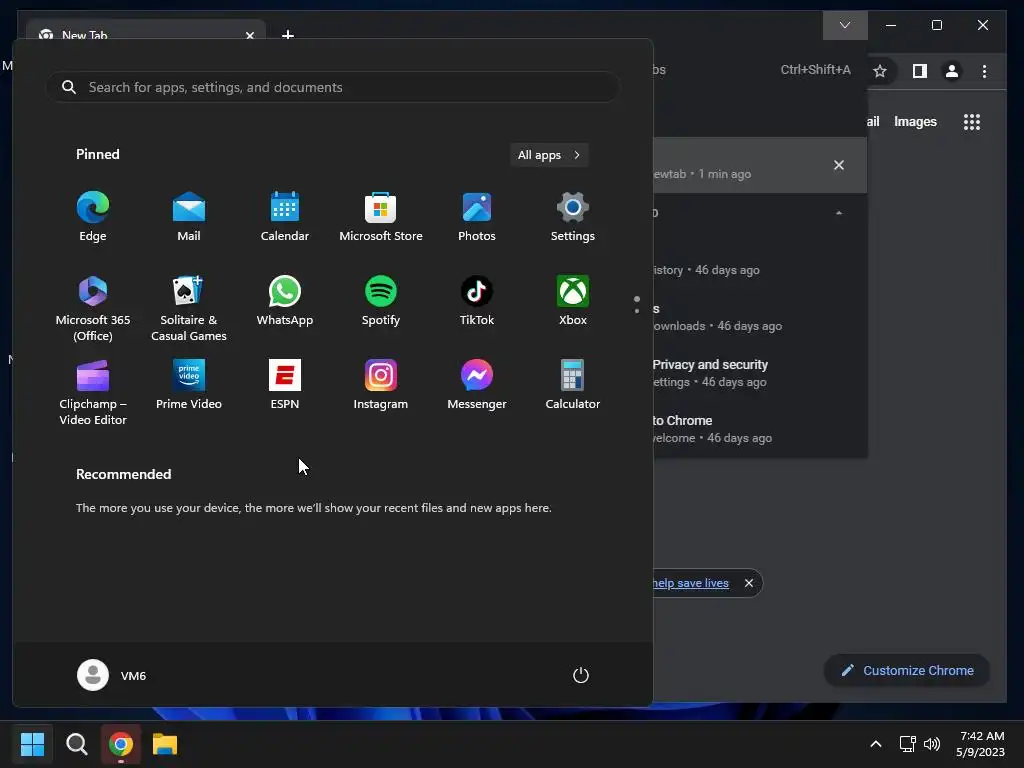Close the open tab entry in tab search
The height and width of the screenshot is (768, 1024).
(839, 165)
